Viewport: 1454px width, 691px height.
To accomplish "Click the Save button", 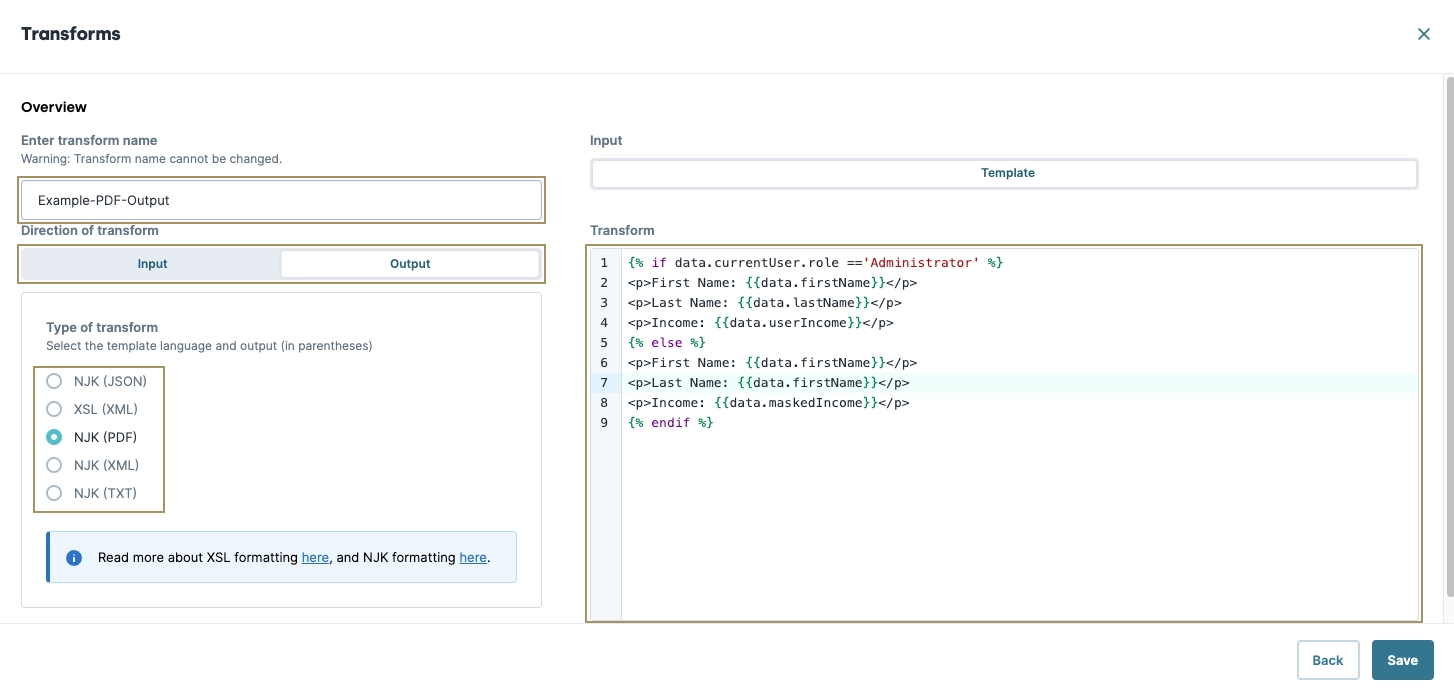I will click(1402, 660).
